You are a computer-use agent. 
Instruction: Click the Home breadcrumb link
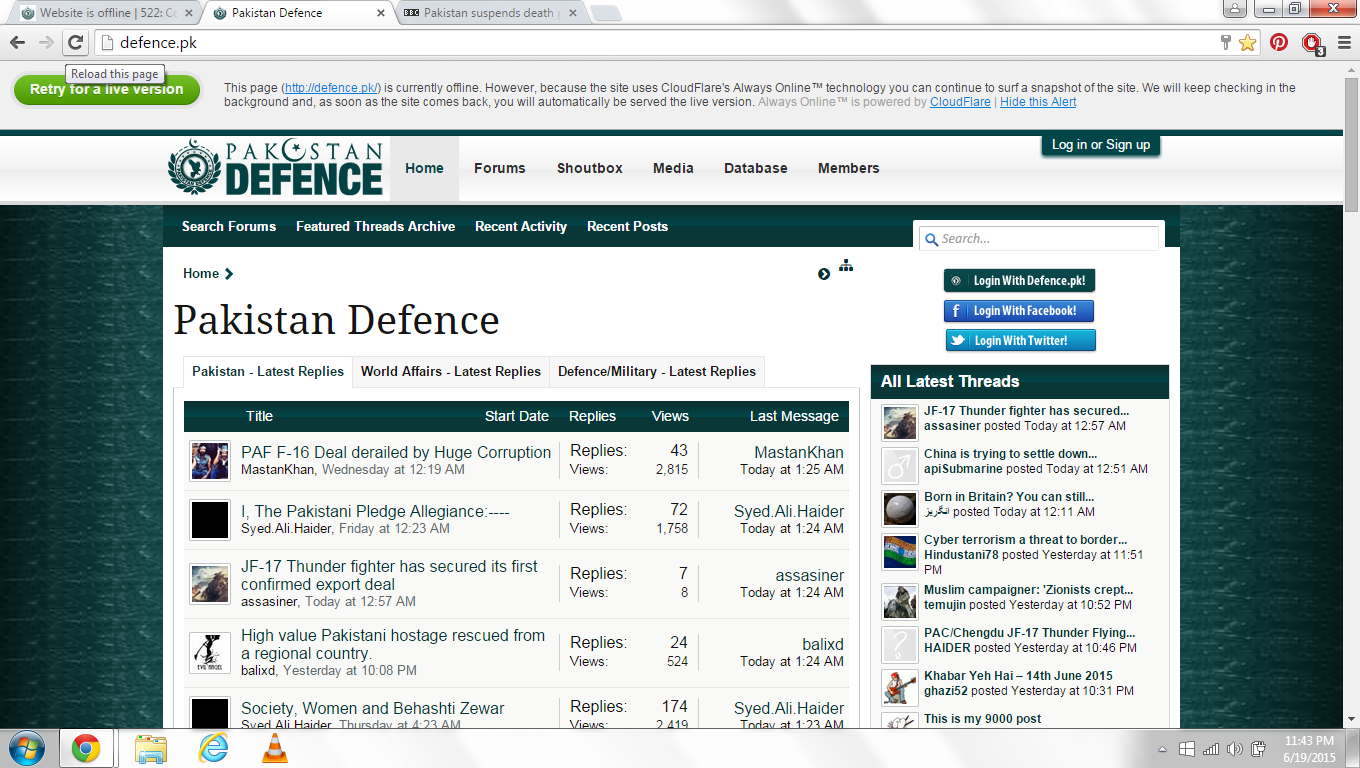pyautogui.click(x=201, y=273)
